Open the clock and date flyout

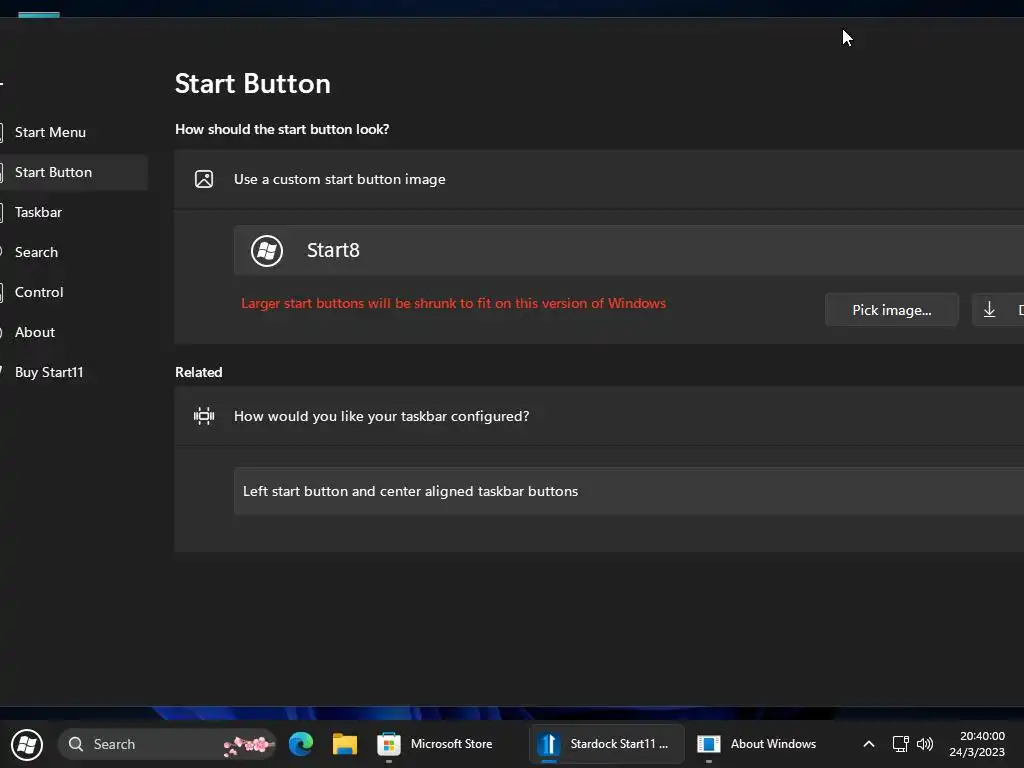click(x=977, y=744)
